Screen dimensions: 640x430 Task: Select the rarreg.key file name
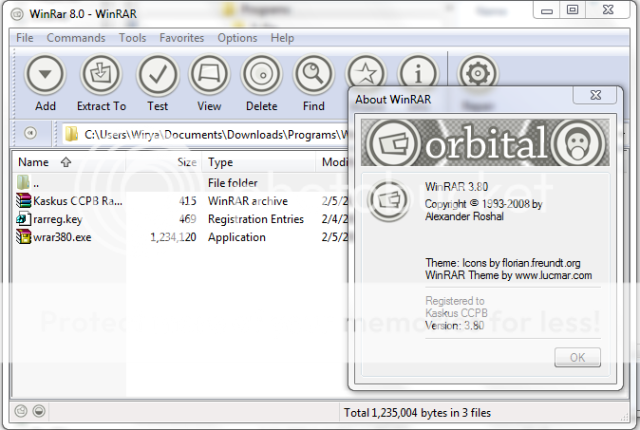(58, 219)
